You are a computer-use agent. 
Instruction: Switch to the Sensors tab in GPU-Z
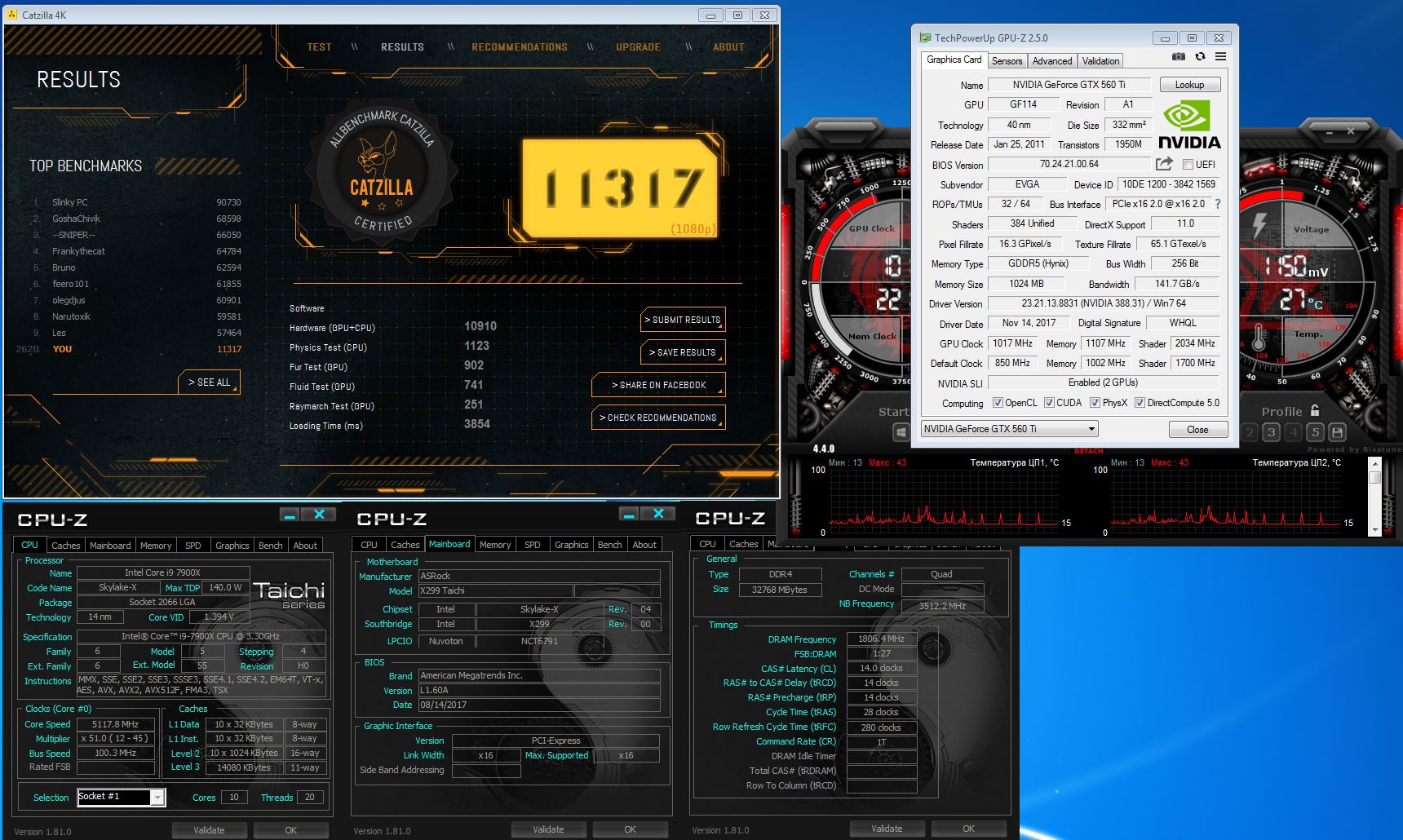1007,61
